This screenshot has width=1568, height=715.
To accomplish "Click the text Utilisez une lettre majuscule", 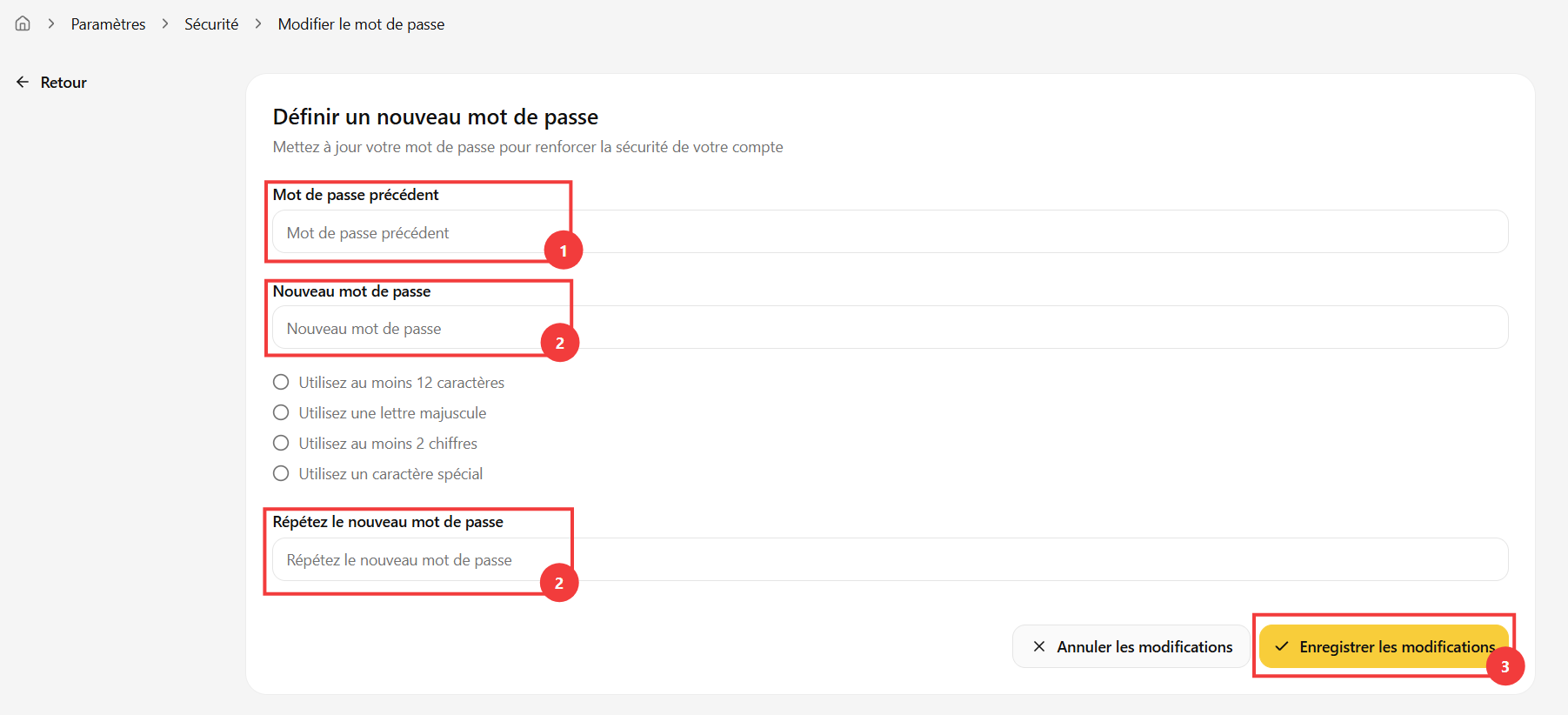I will (x=392, y=413).
